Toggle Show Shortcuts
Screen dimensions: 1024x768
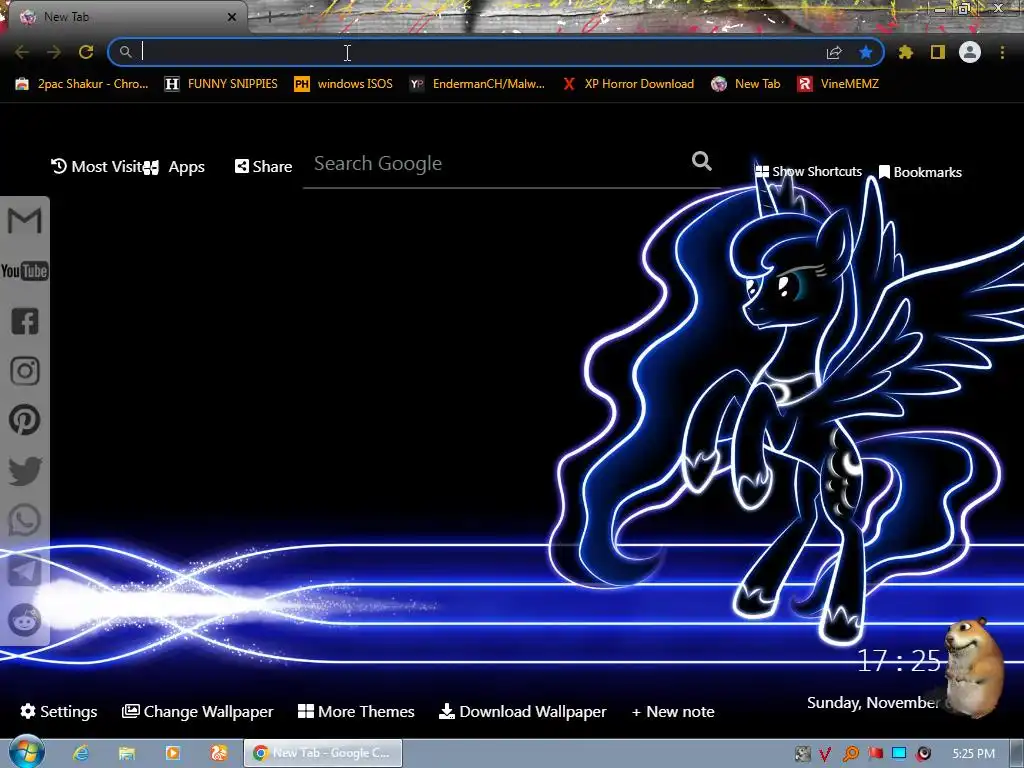[x=808, y=172]
